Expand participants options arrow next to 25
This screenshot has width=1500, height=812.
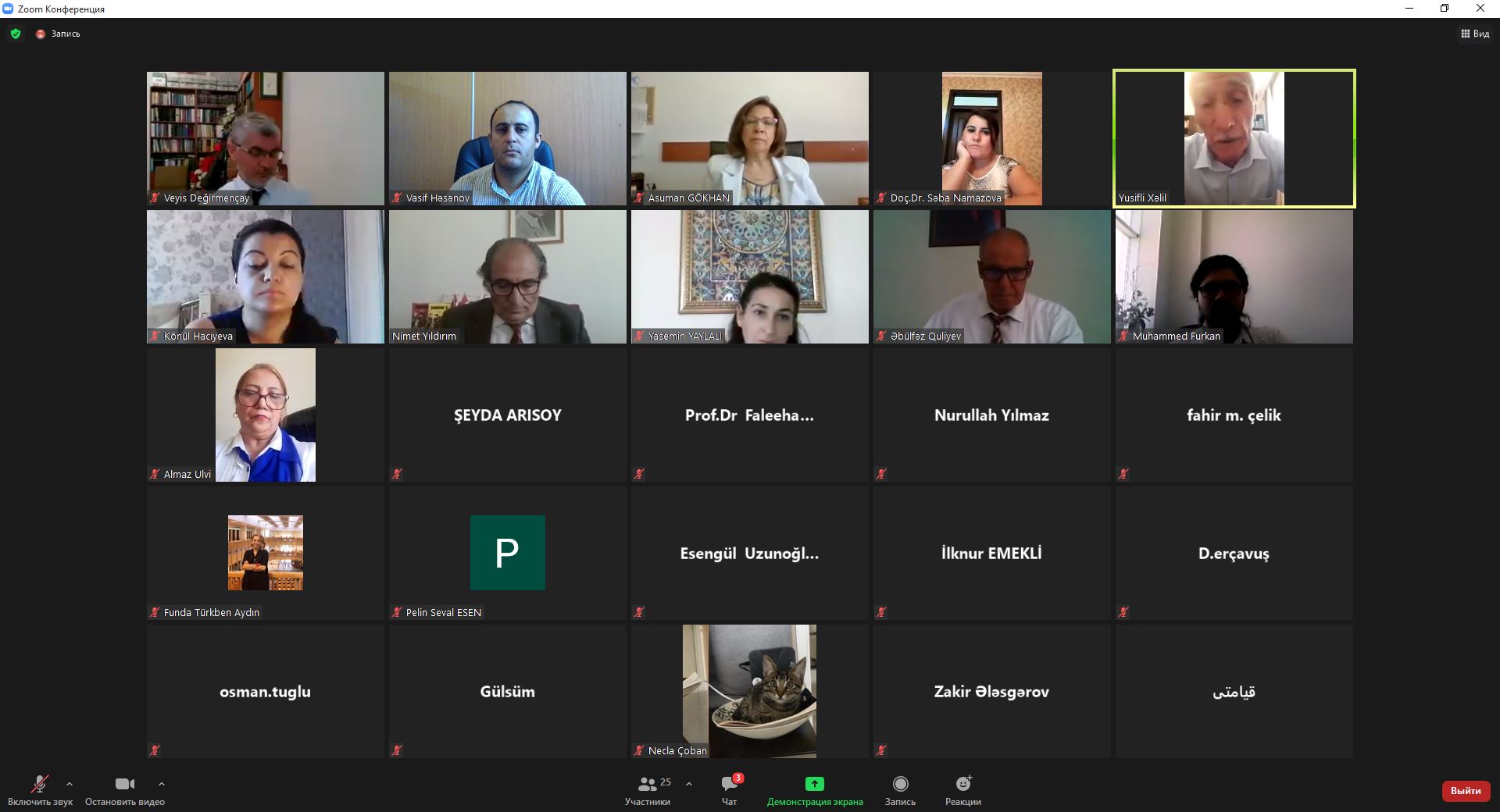688,784
